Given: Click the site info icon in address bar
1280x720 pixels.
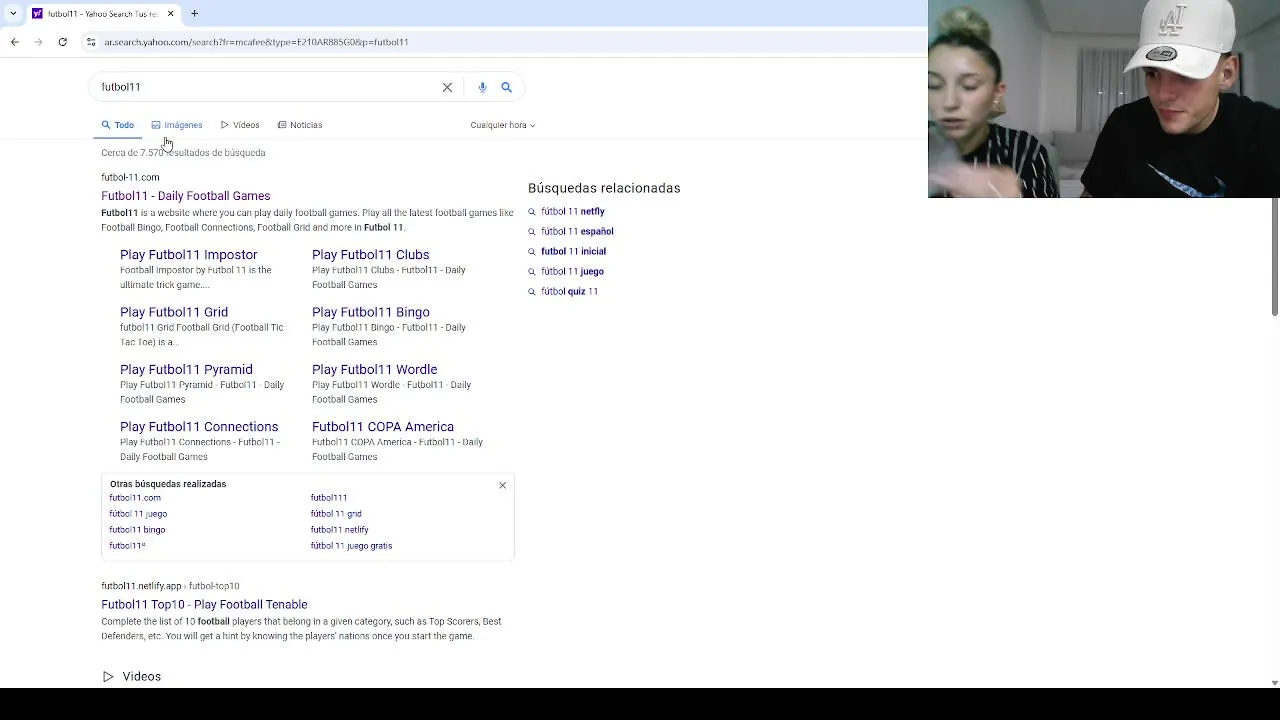Looking at the screenshot, I should (x=91, y=42).
